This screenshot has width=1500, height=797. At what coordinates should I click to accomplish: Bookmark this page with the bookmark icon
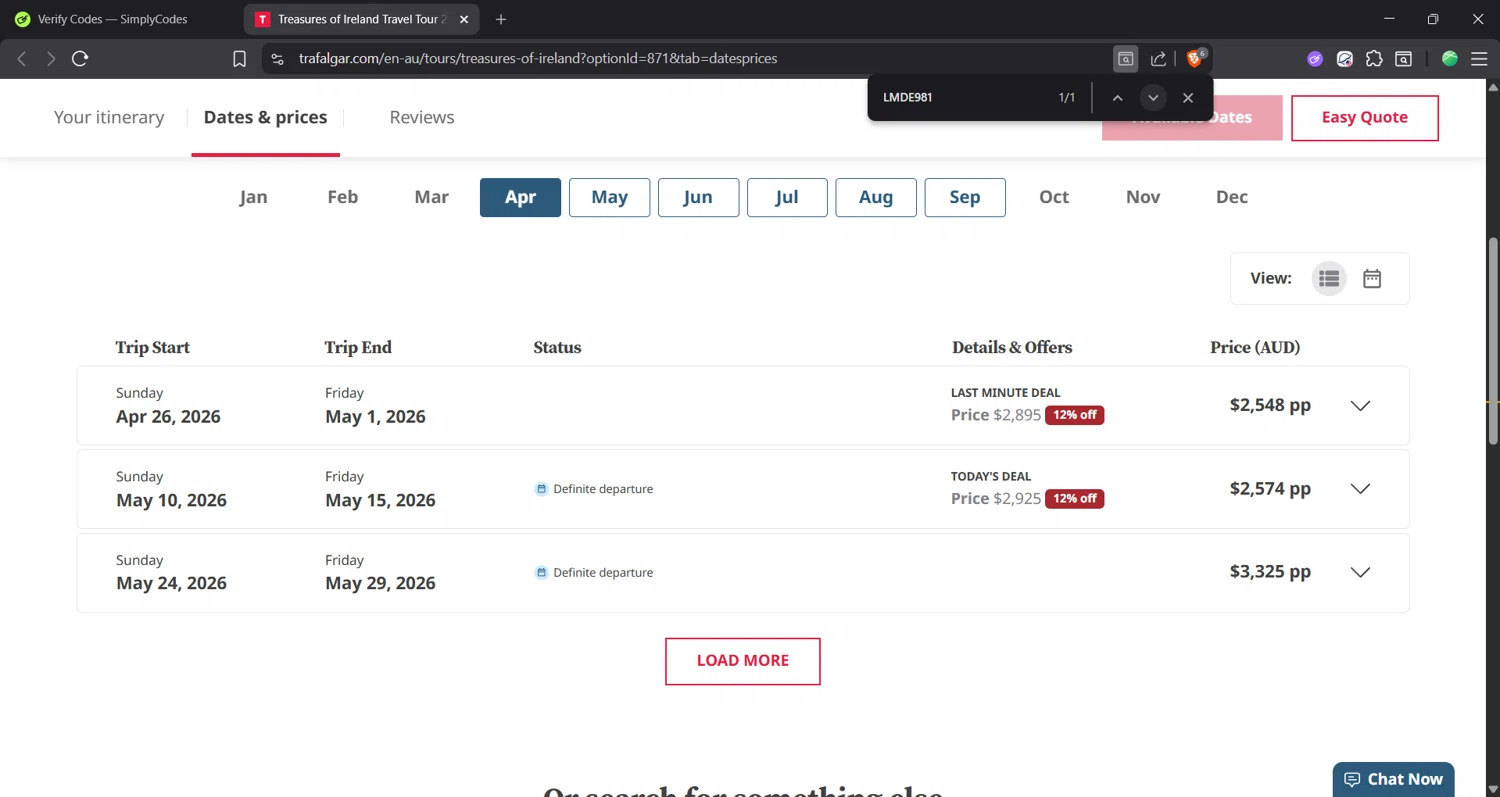tap(239, 59)
